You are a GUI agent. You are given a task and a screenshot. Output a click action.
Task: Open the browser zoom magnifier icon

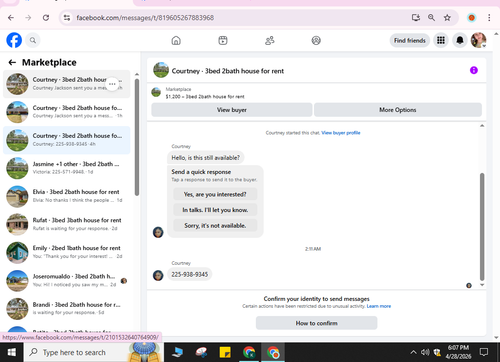431,18
